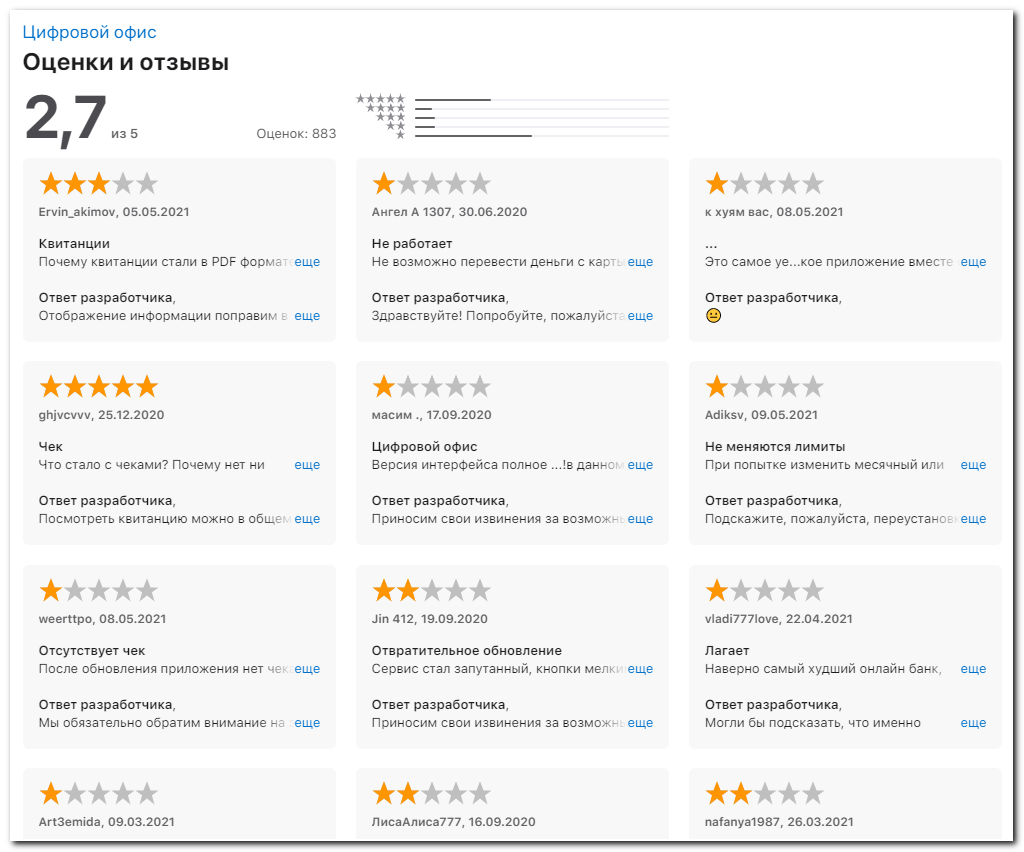Image resolution: width=1024 pixels, height=852 pixels.
Task: Click the star rating on Art3emida's review
Action: click(98, 794)
